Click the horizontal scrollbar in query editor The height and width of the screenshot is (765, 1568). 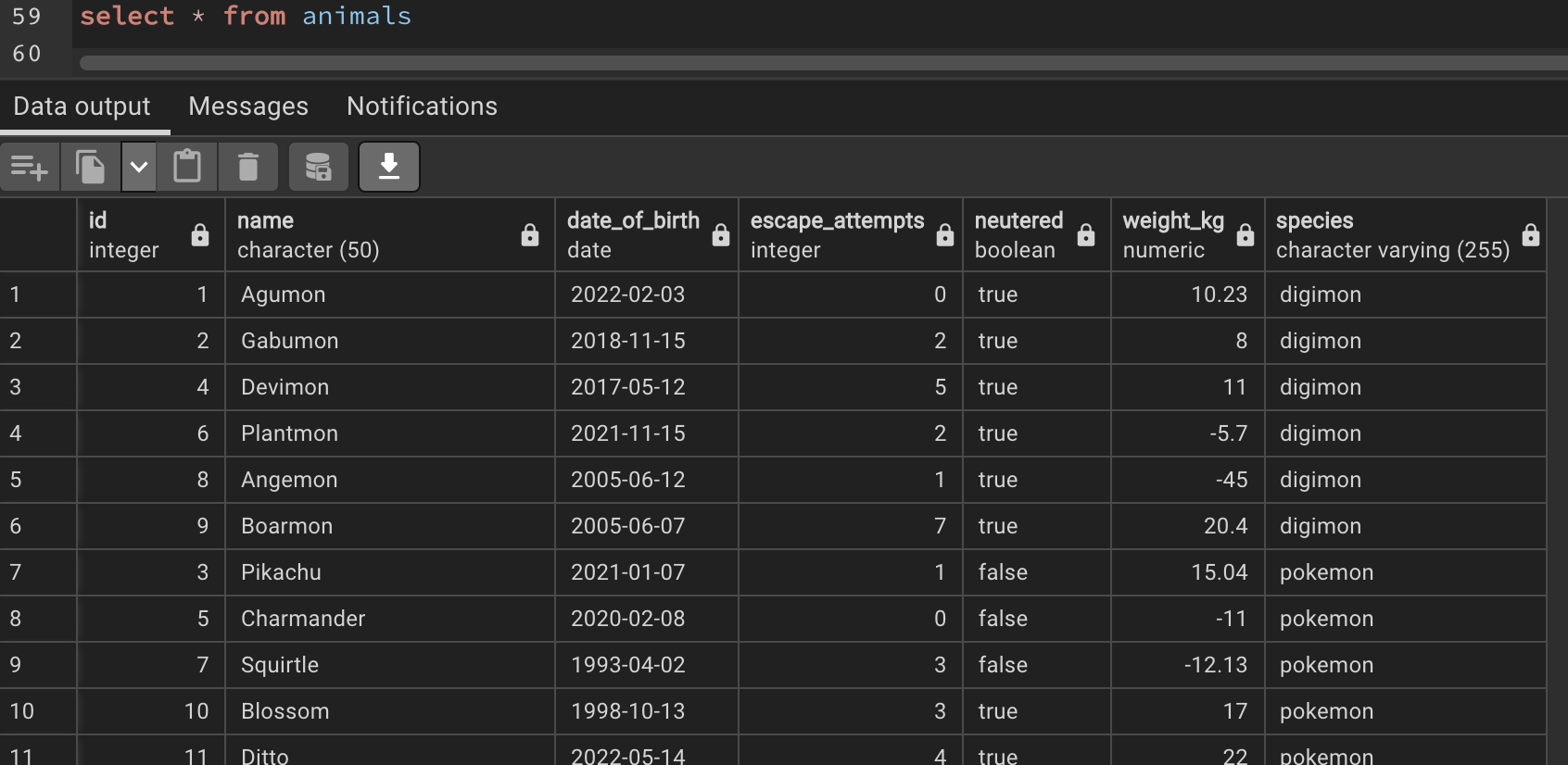[x=824, y=63]
